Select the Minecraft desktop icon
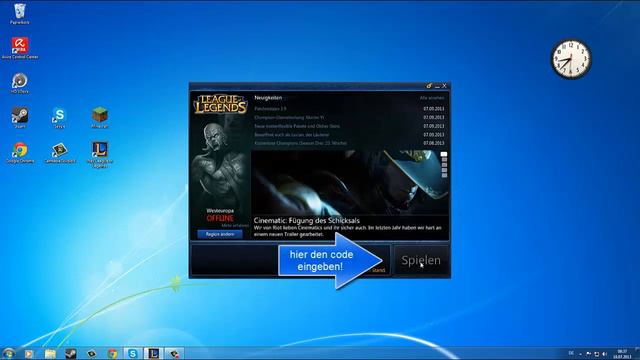 click(100, 117)
